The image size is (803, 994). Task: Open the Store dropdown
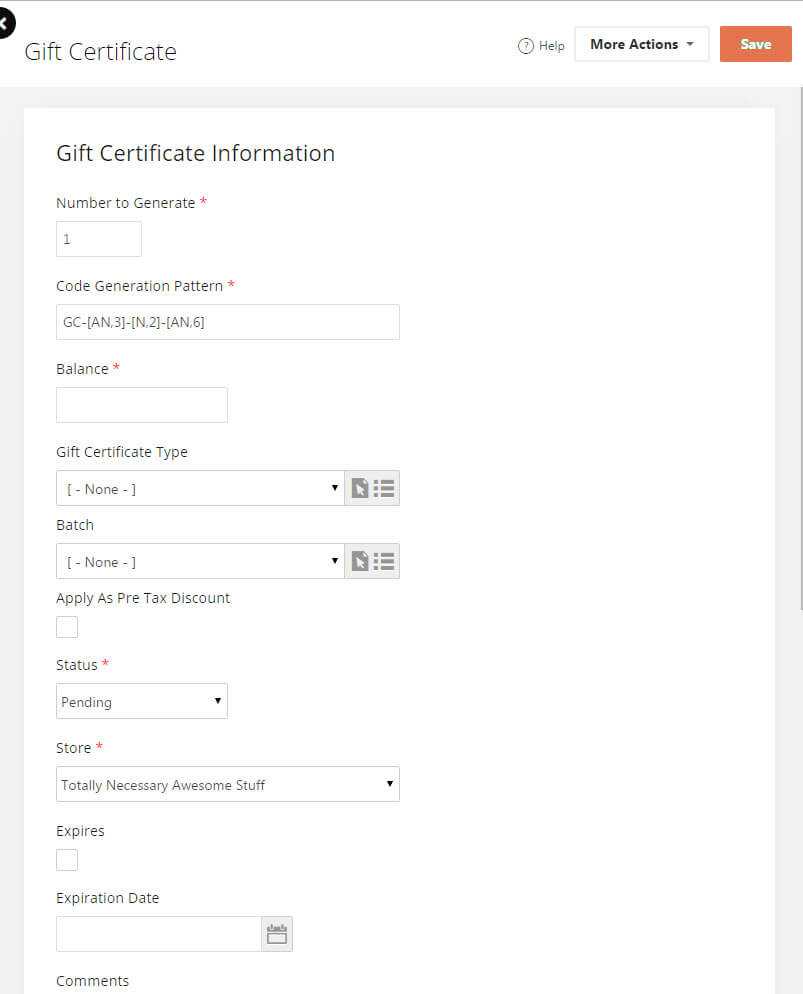pos(228,784)
